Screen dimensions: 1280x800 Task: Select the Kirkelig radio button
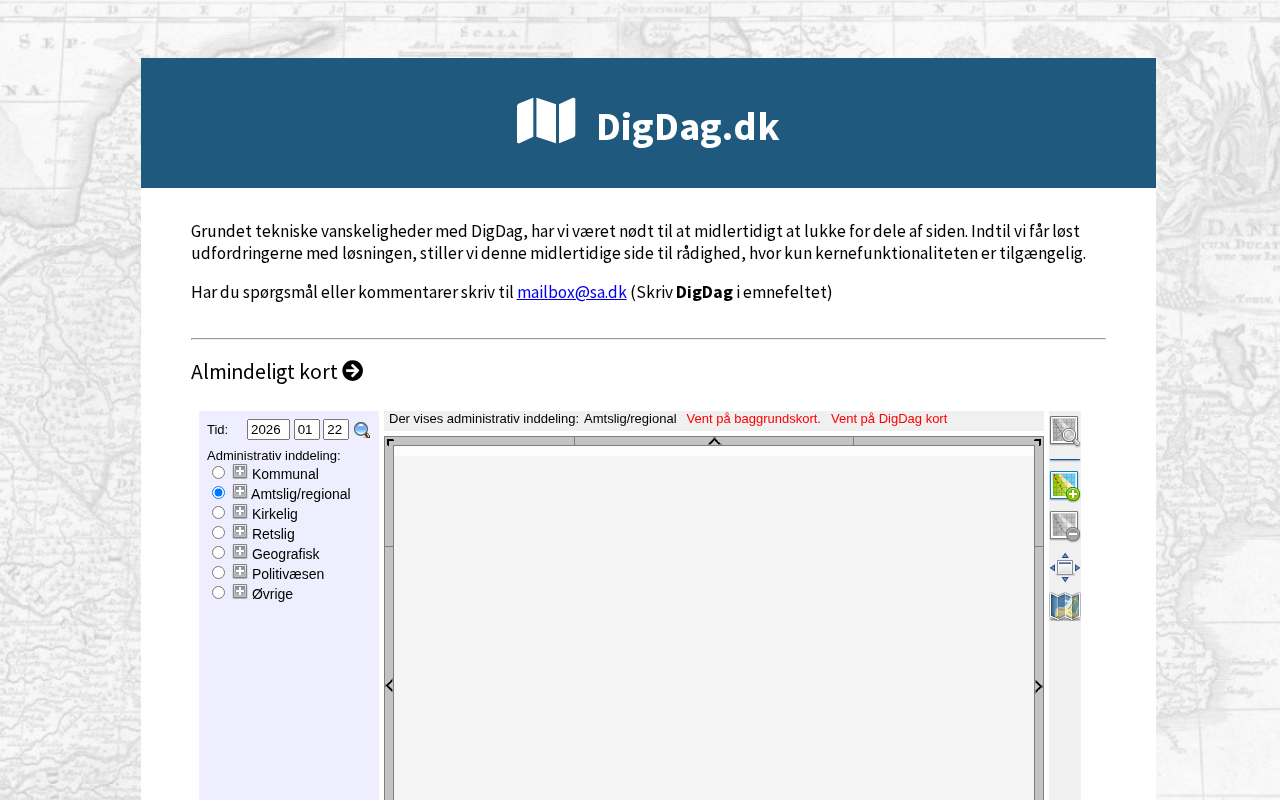[219, 513]
